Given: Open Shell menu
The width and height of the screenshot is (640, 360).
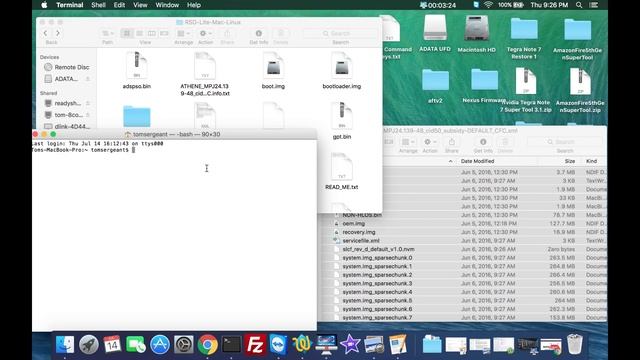Looking at the screenshot, I should [98, 5].
